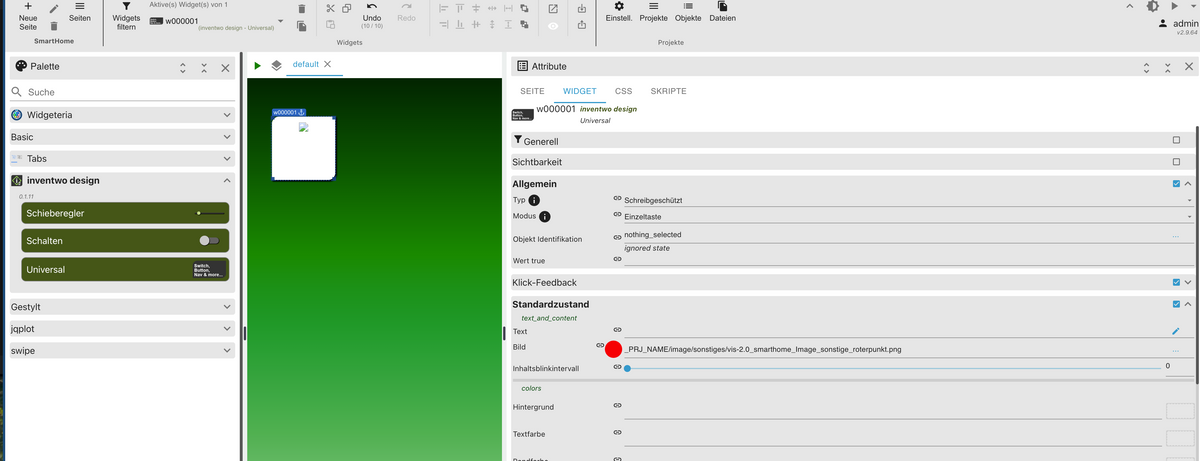Expand all Attribute sections icon
The image size is (1200, 461).
point(1147,68)
